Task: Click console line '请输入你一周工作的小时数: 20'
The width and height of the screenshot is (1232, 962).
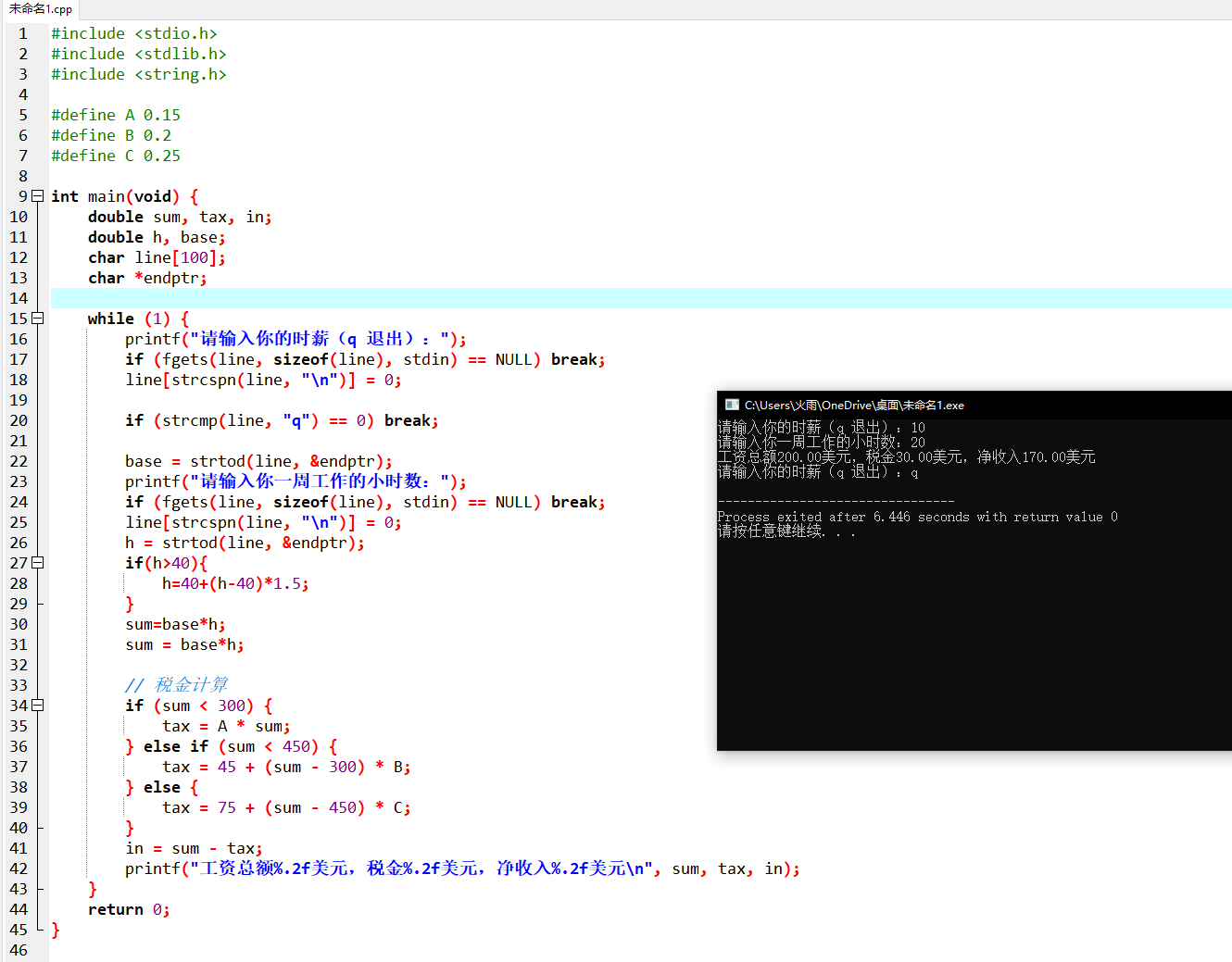Action: (x=821, y=442)
